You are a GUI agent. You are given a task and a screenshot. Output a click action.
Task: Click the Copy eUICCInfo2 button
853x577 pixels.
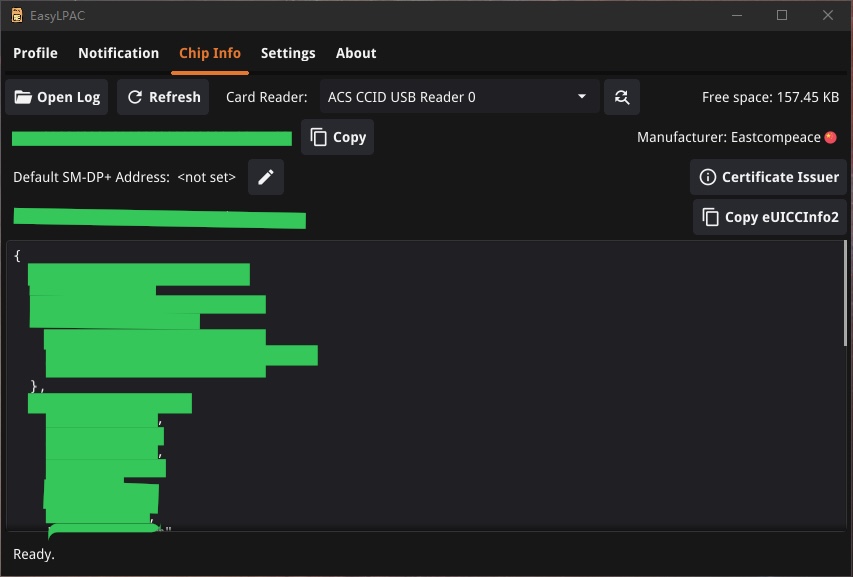coord(769,217)
